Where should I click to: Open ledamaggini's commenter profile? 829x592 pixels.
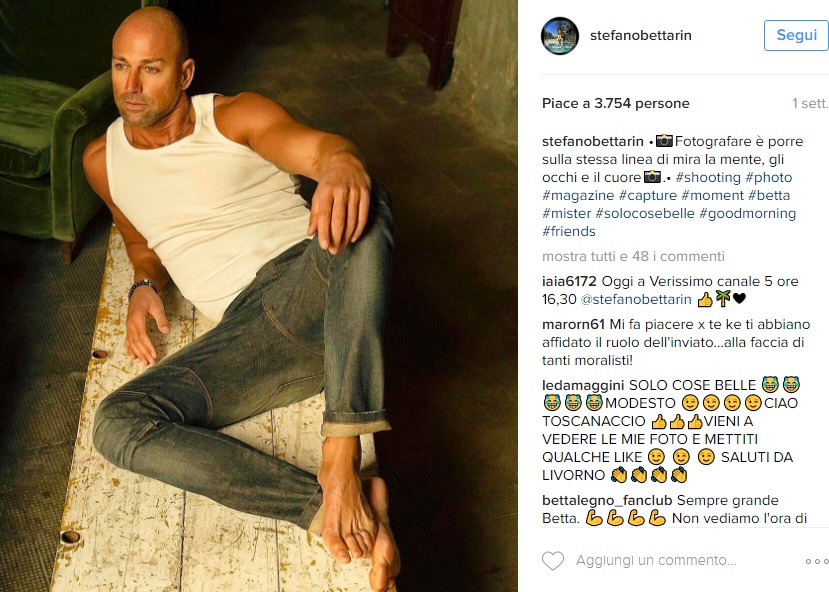coord(583,385)
